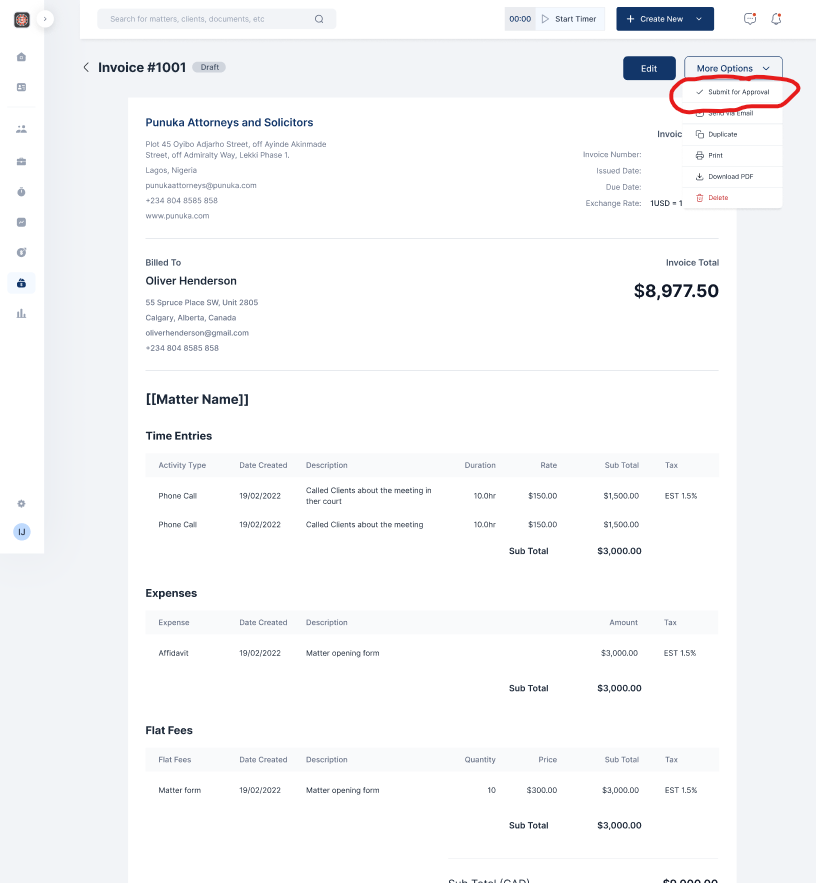The image size is (816, 883).
Task: Open the settings gear icon in sidebar
Action: point(22,504)
